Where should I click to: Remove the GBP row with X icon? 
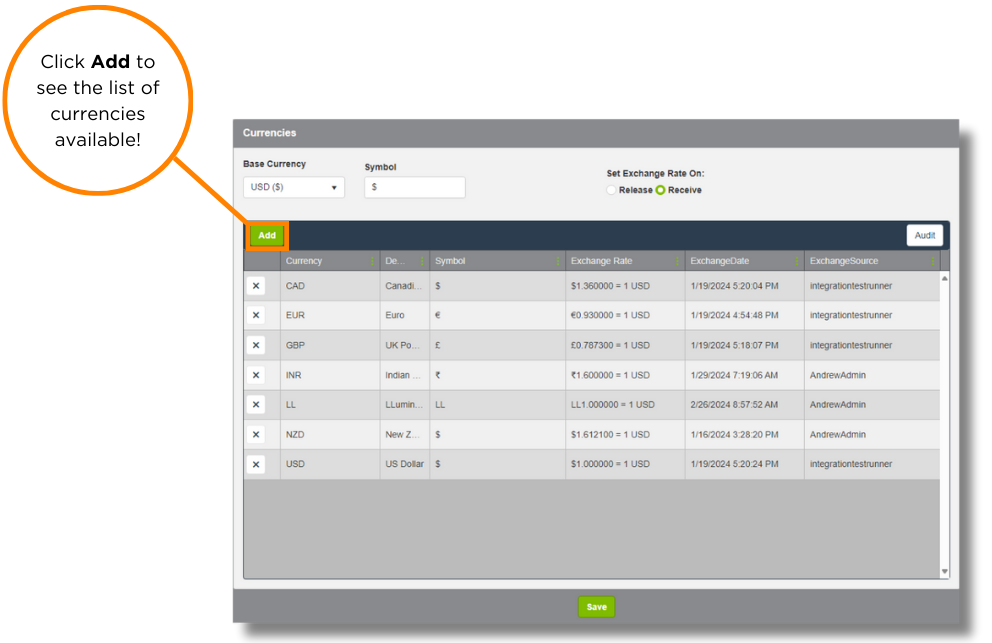[x=256, y=346]
